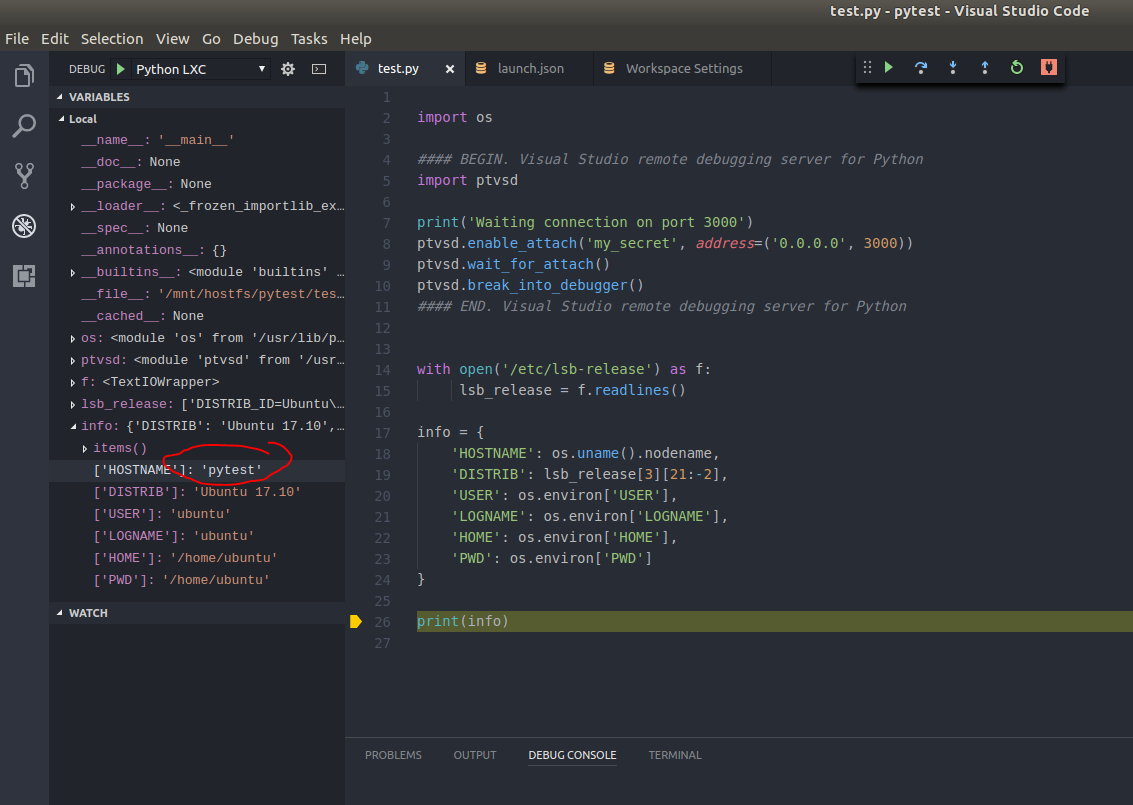Expand the __loader__ variable
The height and width of the screenshot is (805, 1133).
point(73,207)
